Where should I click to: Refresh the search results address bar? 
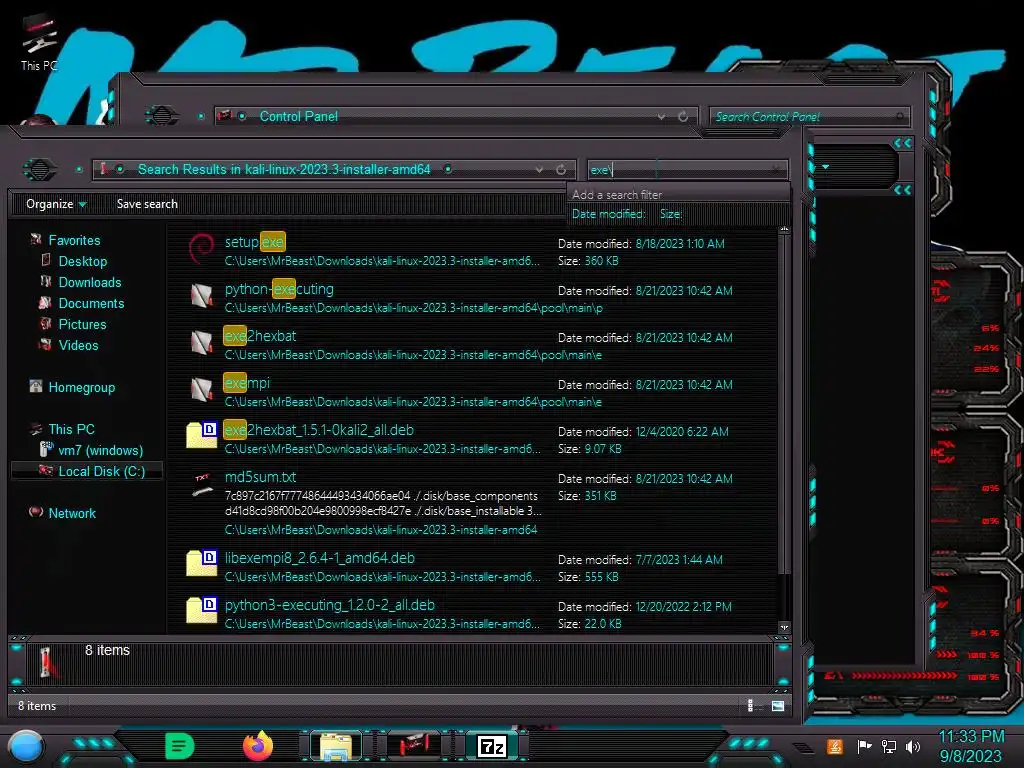[x=561, y=170]
